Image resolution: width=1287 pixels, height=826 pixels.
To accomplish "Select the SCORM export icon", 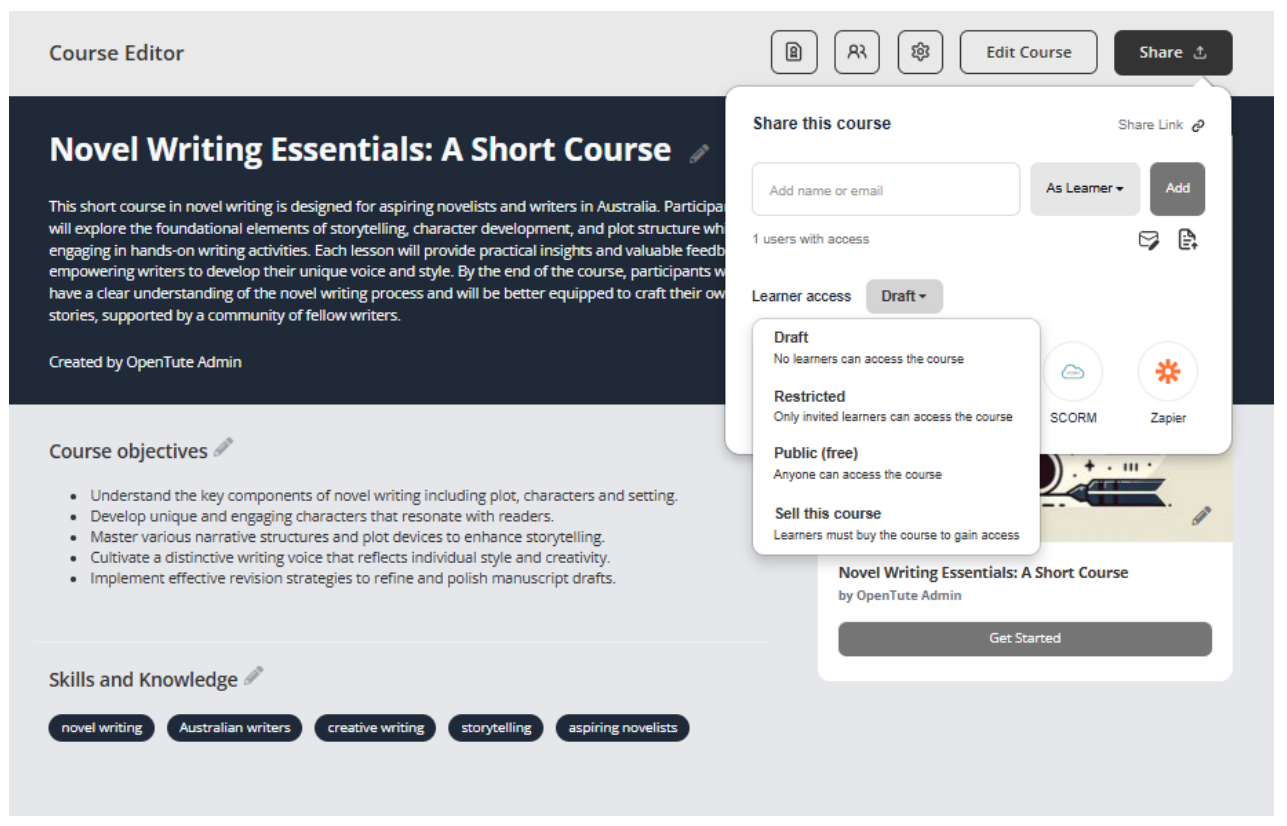I will point(1072,373).
